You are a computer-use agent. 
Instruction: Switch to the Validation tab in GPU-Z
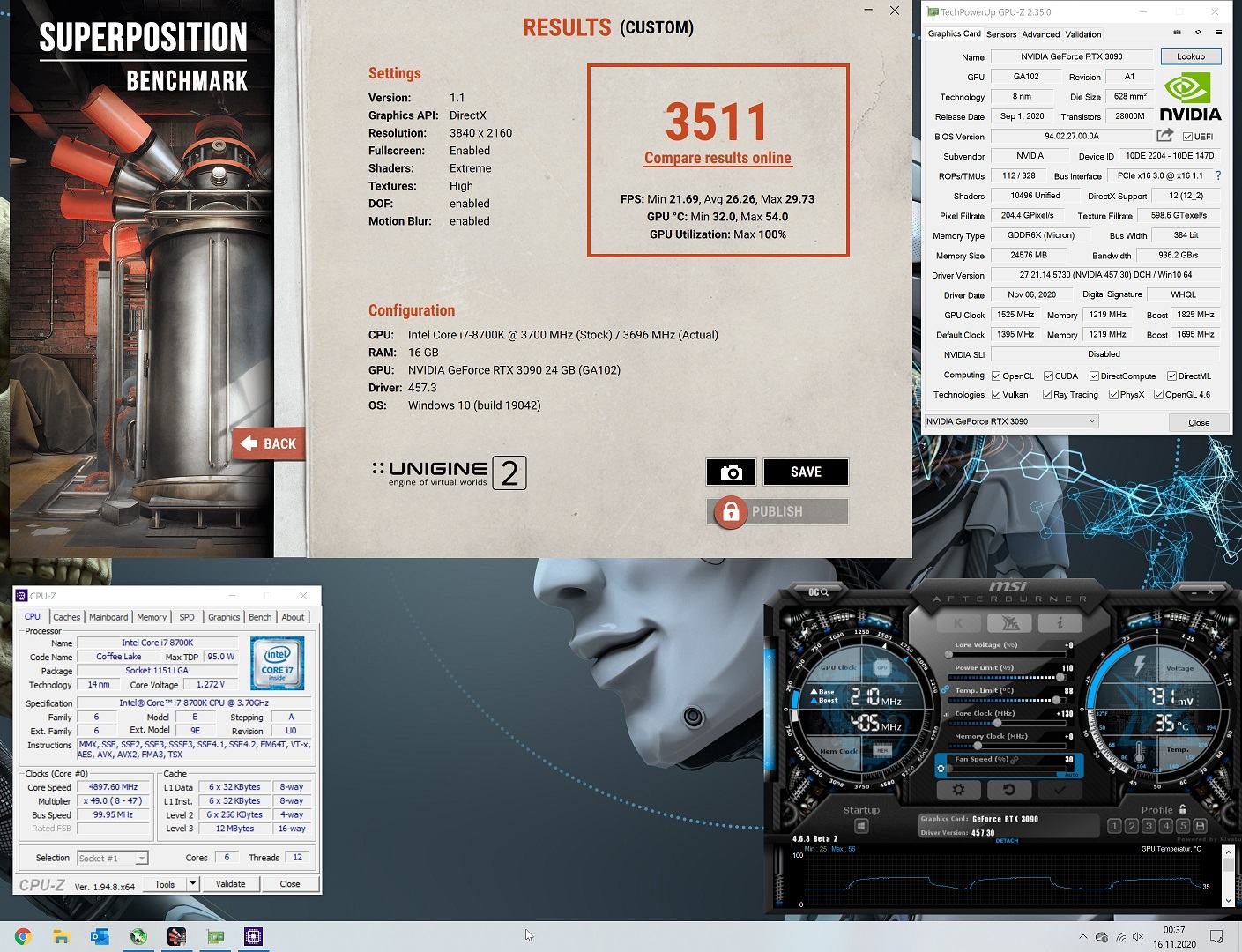tap(1083, 34)
